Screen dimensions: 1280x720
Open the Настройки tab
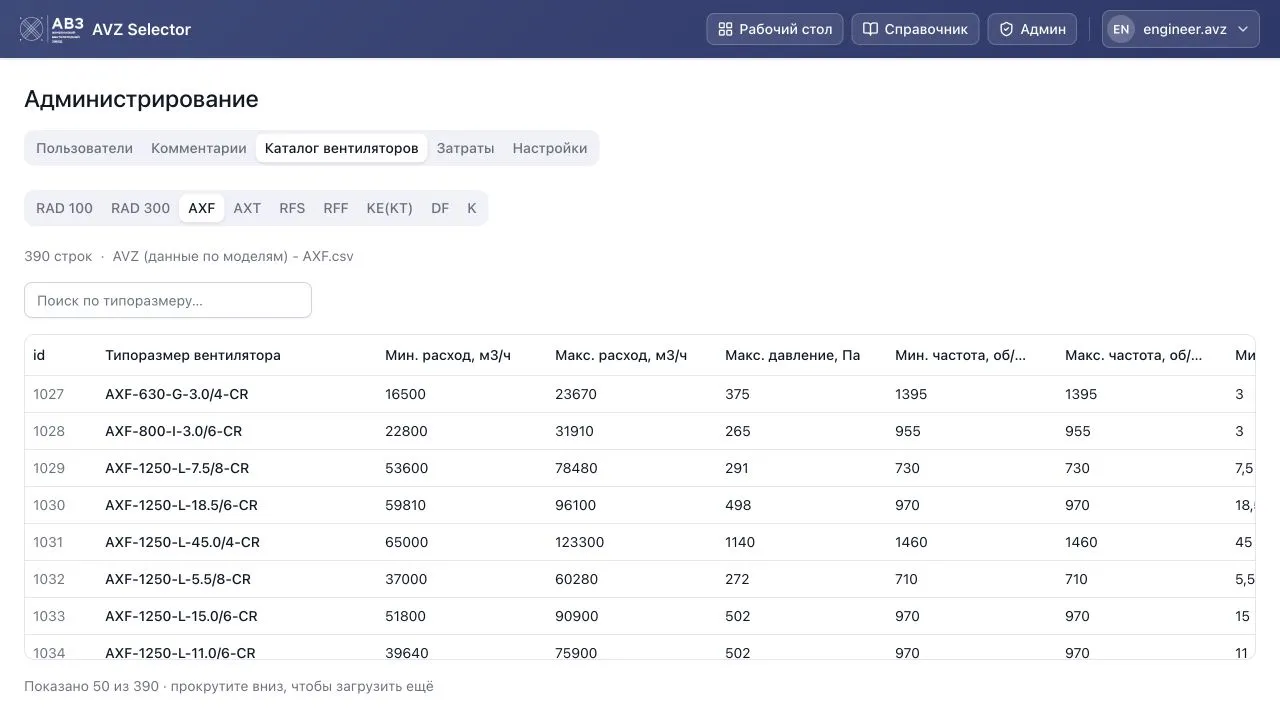pos(550,148)
